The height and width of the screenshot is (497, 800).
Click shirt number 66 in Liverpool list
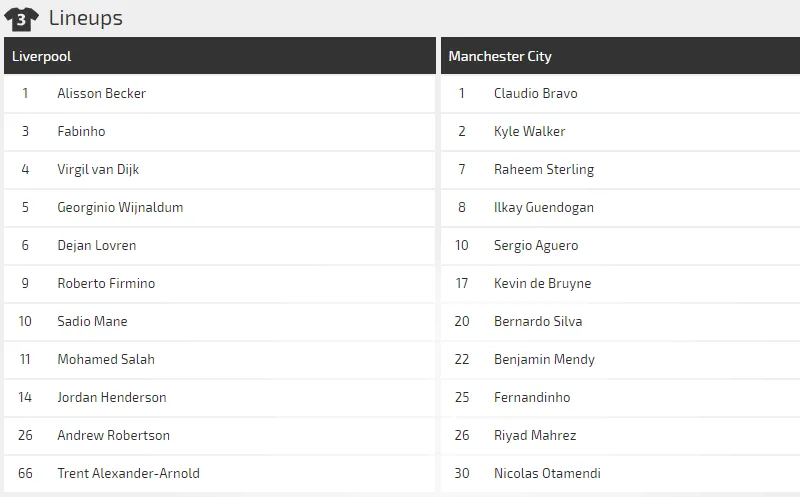(25, 473)
